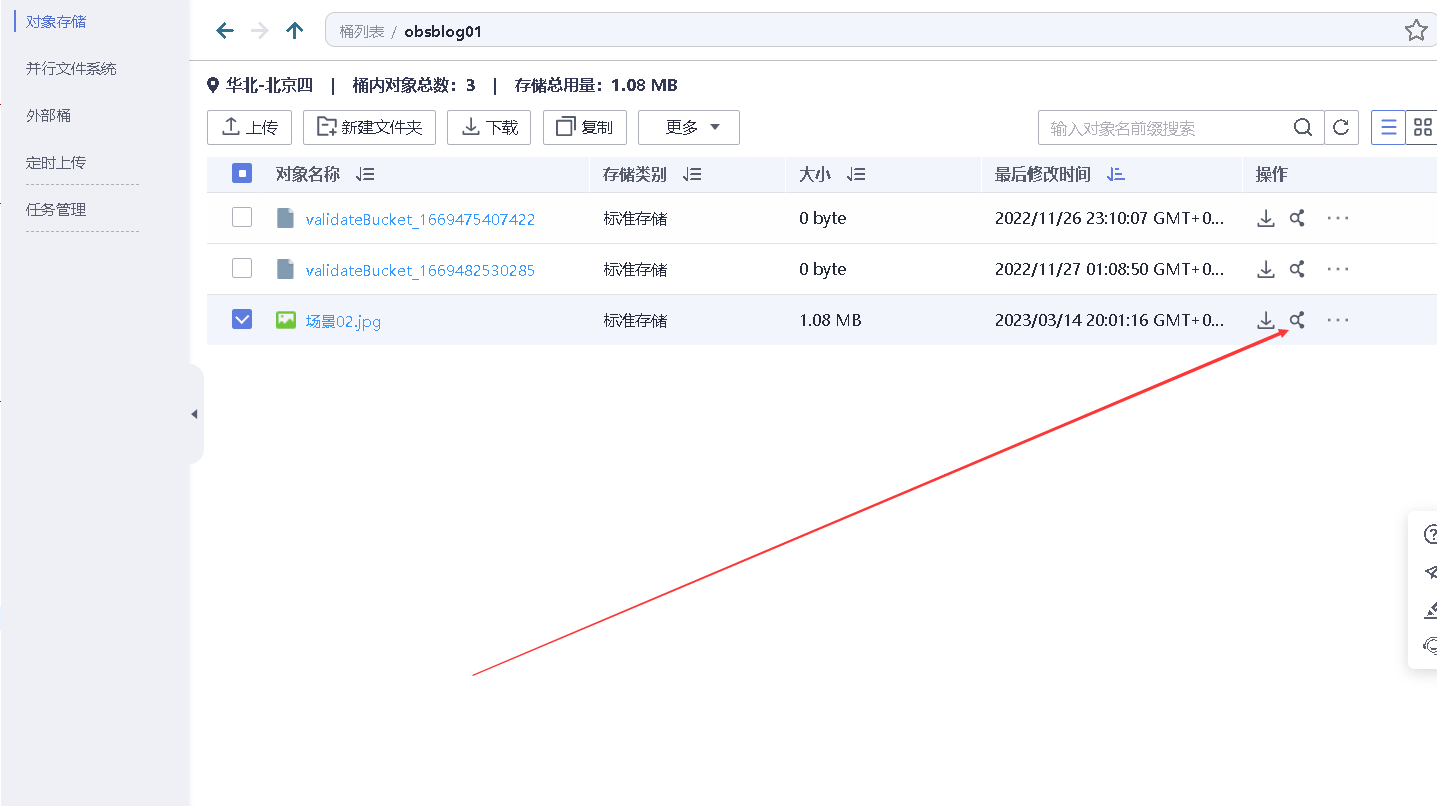
Task: Click the 华北-北京四 location pin icon
Action: click(x=213, y=85)
